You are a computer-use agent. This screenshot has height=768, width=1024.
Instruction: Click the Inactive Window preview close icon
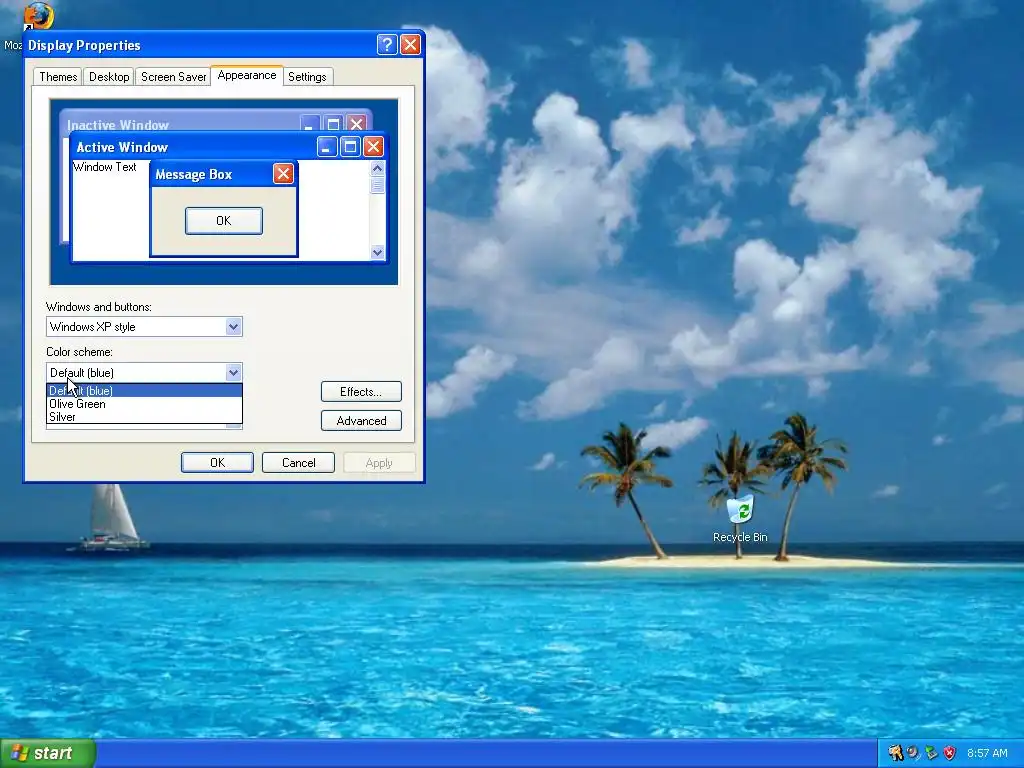click(356, 123)
